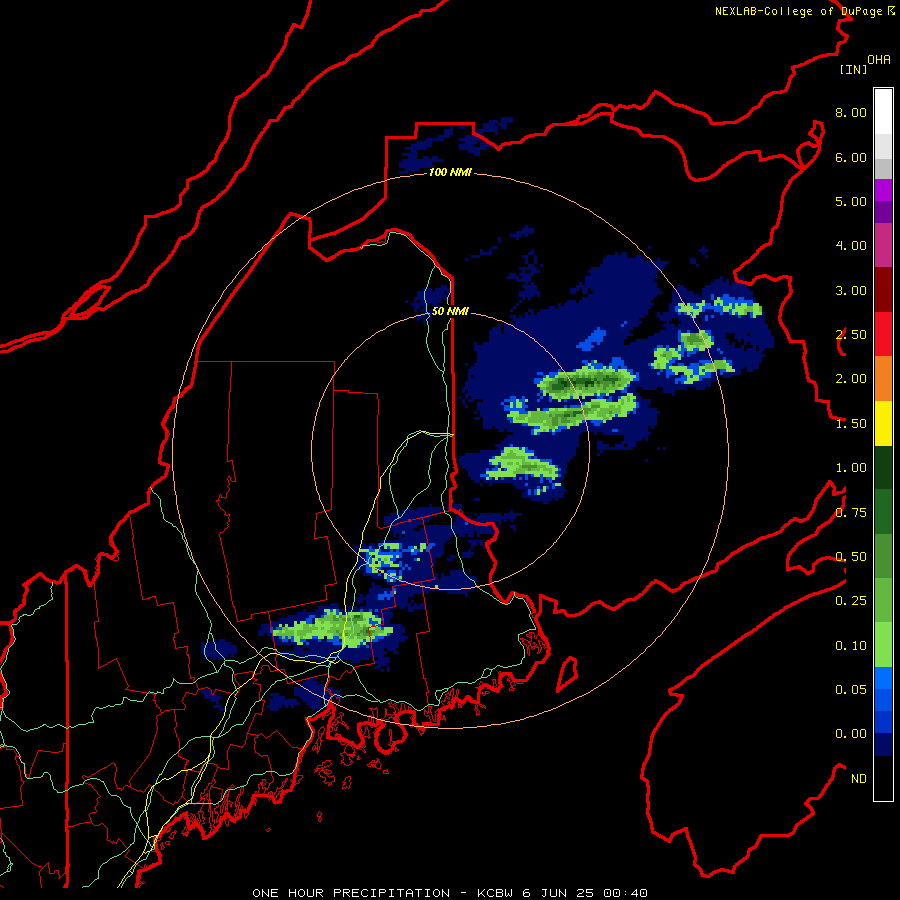The image size is (900, 900).
Task: Click the NEXLAB-College of DuPage credit text
Action: point(800,11)
